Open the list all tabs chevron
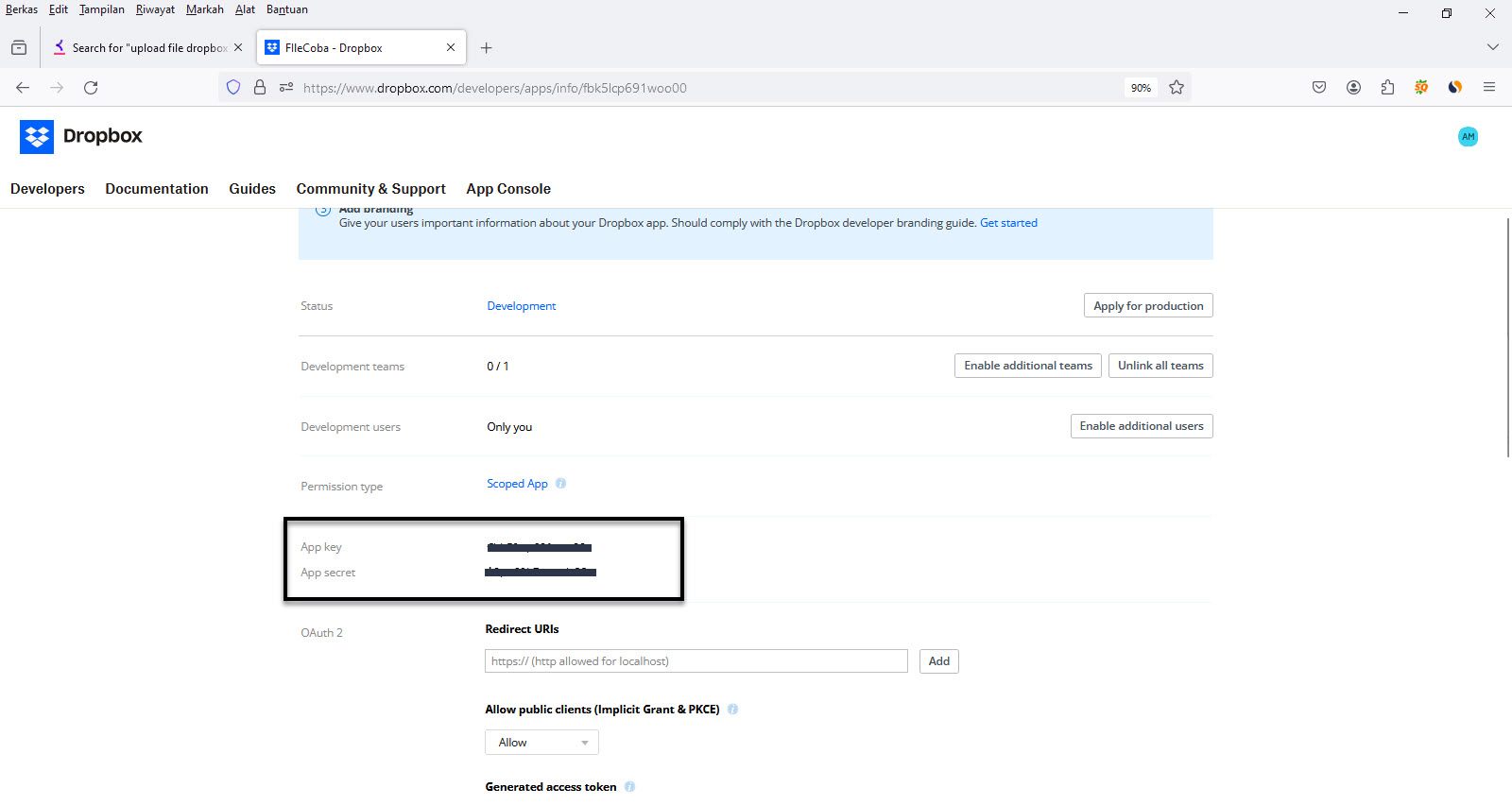 click(1492, 47)
